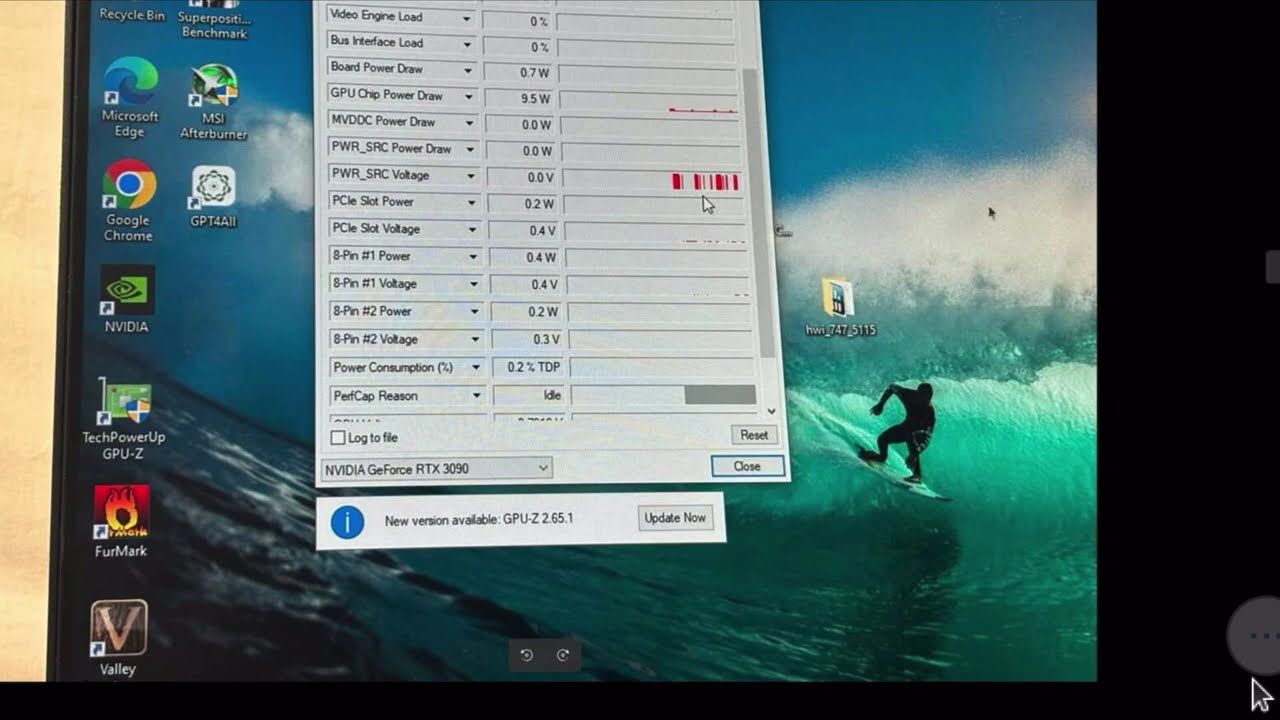Open the Valley benchmark shortcut

[x=118, y=638]
